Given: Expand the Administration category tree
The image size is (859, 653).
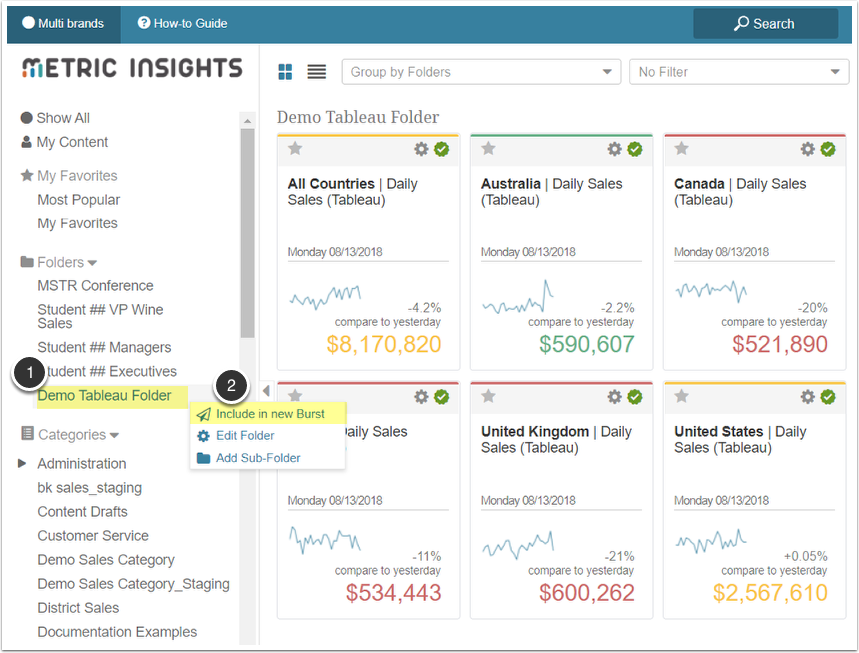Looking at the screenshot, I should coord(23,463).
